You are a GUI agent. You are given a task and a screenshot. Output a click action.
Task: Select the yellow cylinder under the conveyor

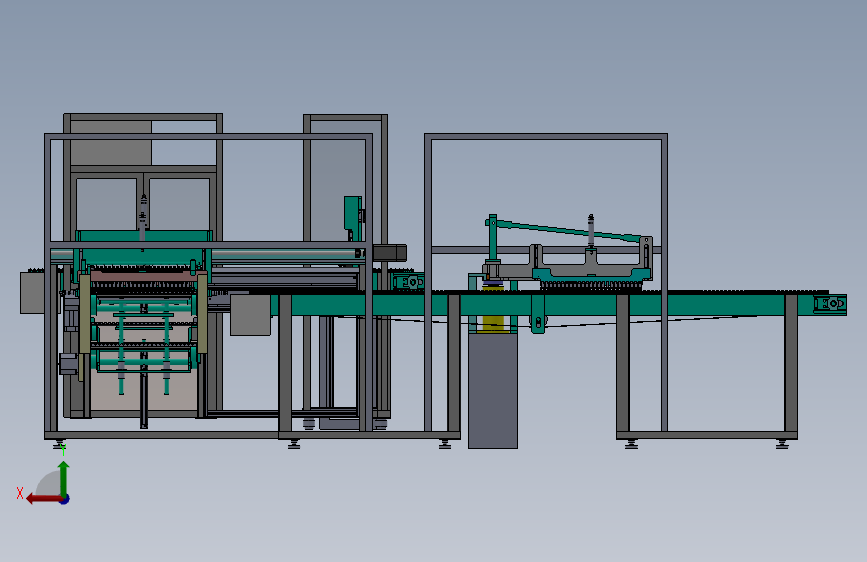(x=493, y=323)
